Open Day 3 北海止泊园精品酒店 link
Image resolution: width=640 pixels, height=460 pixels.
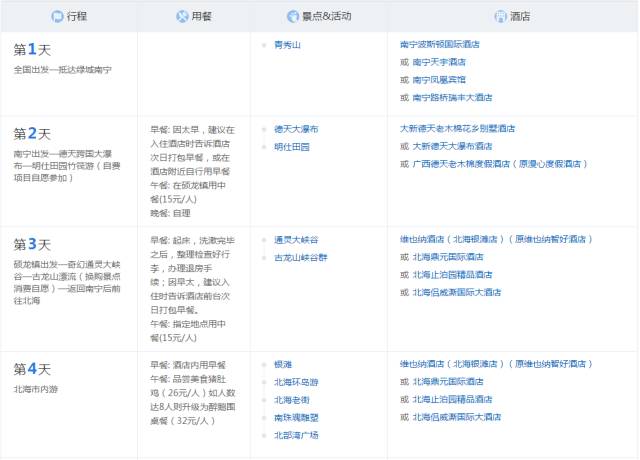pyautogui.click(x=452, y=275)
